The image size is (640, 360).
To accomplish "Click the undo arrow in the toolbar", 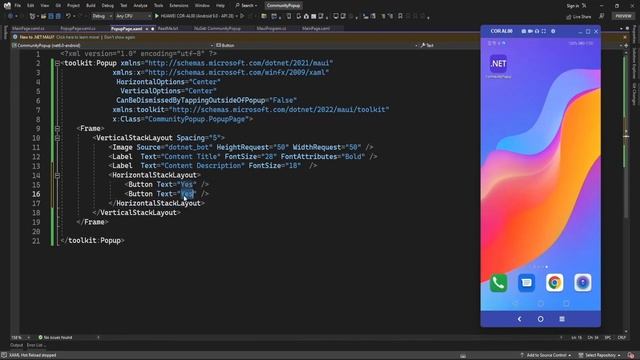I will tap(68, 16).
